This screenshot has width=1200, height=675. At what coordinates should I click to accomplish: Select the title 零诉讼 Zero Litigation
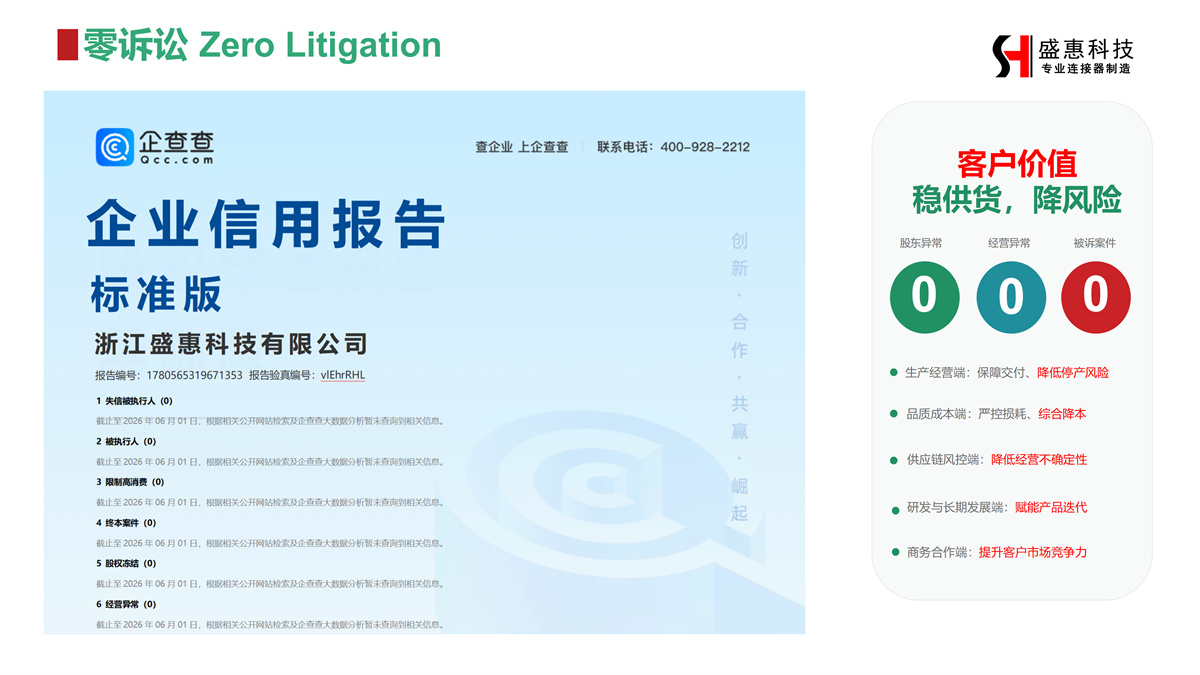click(x=262, y=45)
